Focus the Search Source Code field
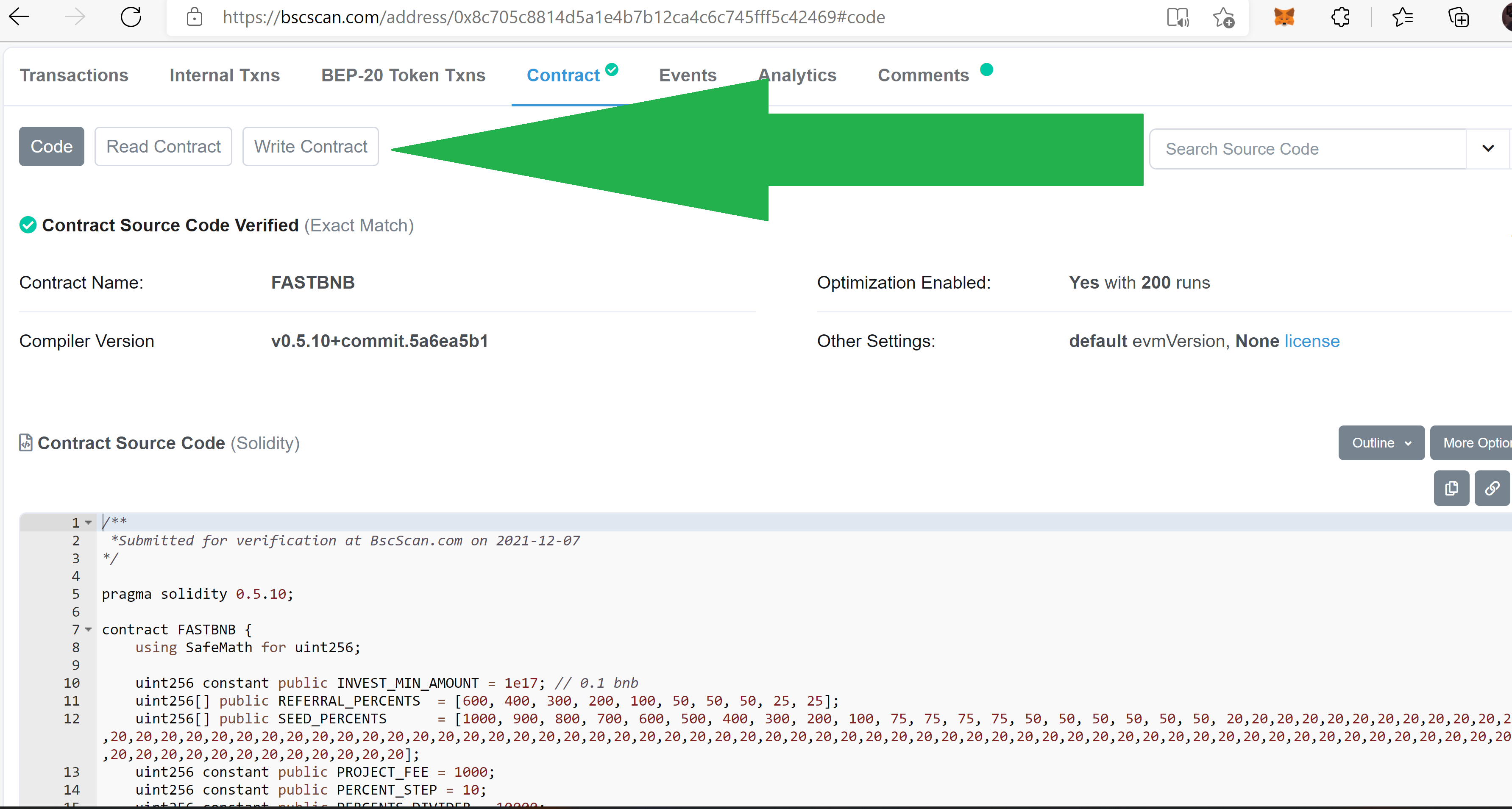This screenshot has height=809, width=1512. [1308, 149]
